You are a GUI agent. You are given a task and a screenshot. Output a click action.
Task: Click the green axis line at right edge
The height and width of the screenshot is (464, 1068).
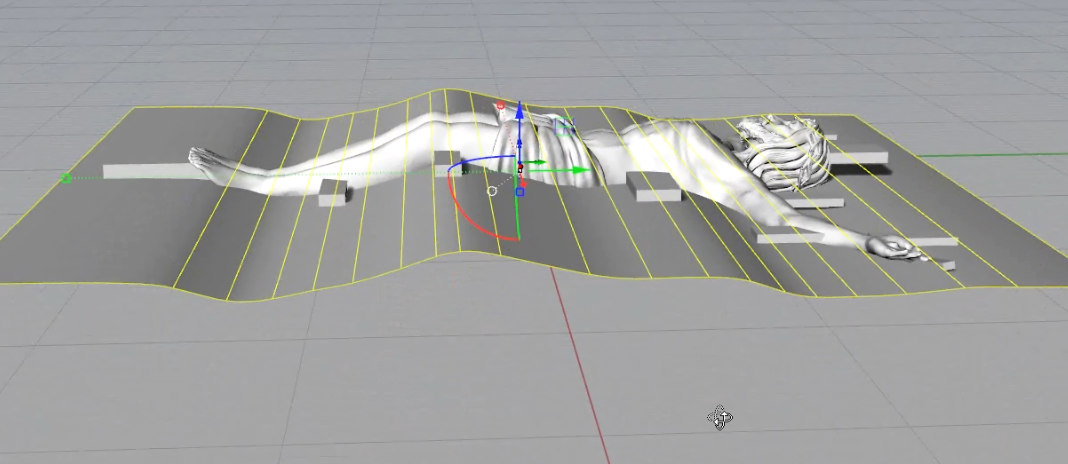(x=1000, y=155)
